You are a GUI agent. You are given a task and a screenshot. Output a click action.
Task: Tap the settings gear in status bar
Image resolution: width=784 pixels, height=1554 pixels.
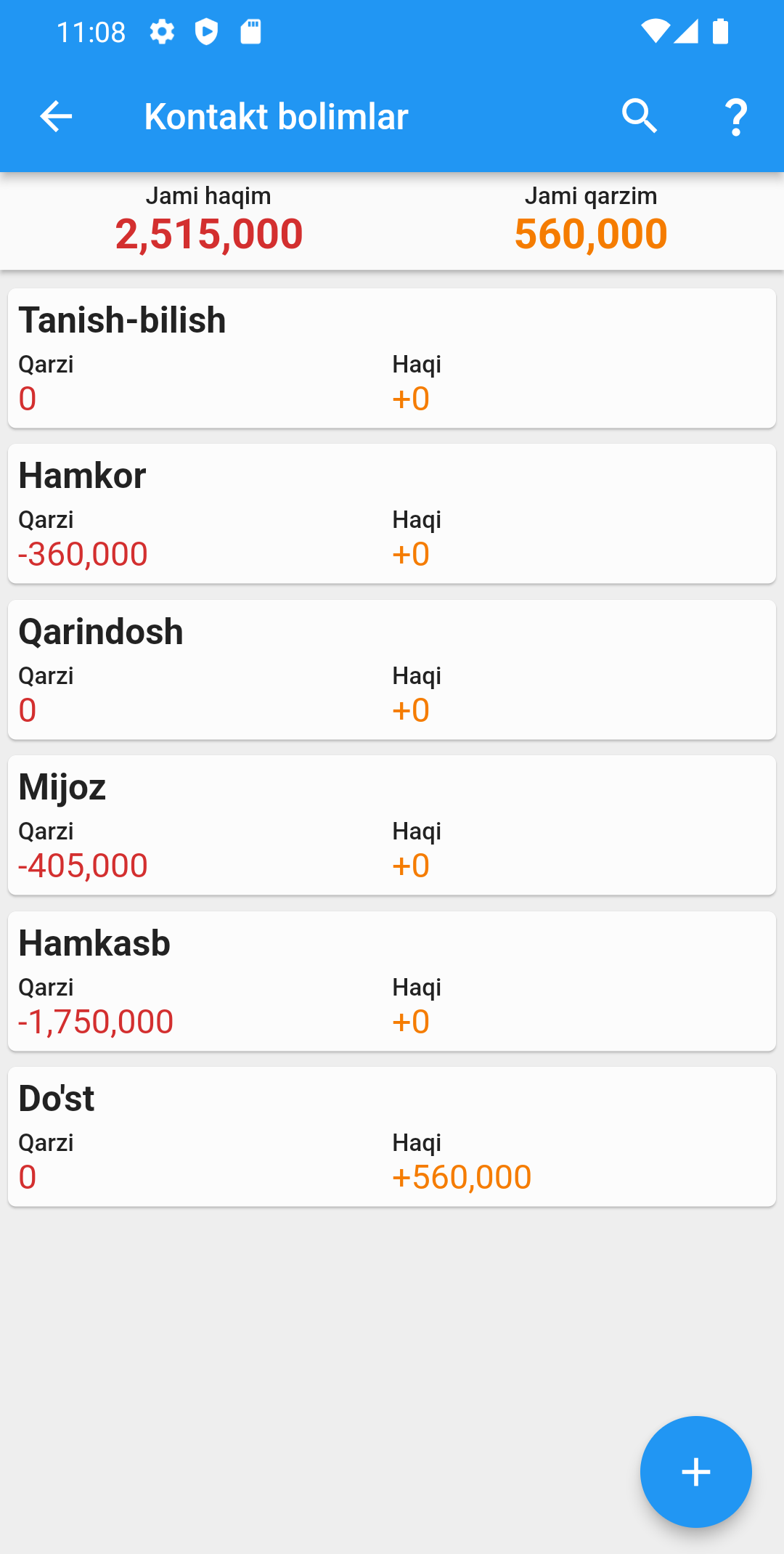click(x=162, y=32)
